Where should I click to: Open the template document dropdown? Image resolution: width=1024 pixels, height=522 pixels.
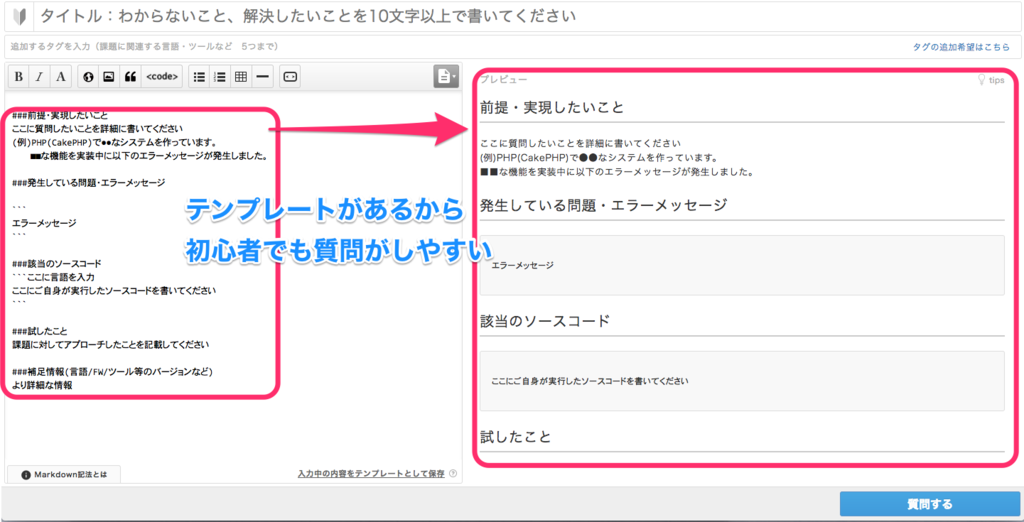pos(446,76)
